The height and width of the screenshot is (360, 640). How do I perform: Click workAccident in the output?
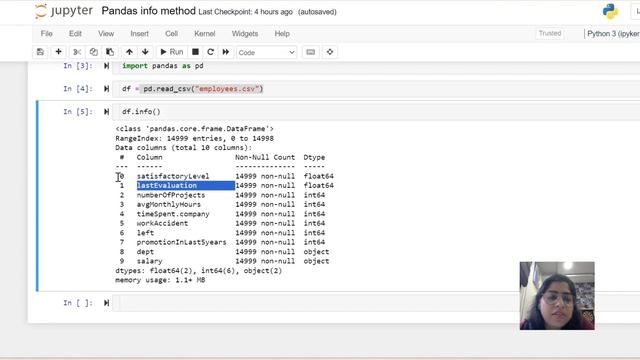pos(162,223)
